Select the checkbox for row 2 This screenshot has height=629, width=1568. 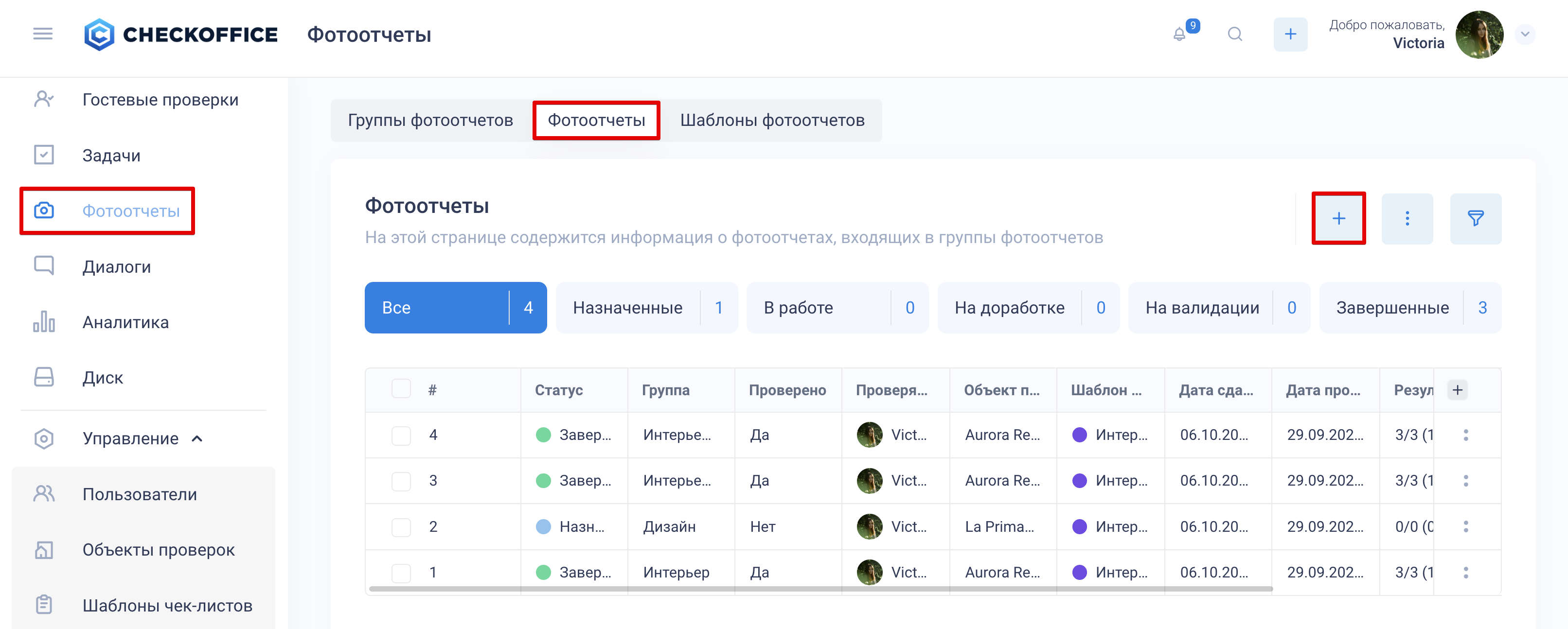pyautogui.click(x=401, y=527)
